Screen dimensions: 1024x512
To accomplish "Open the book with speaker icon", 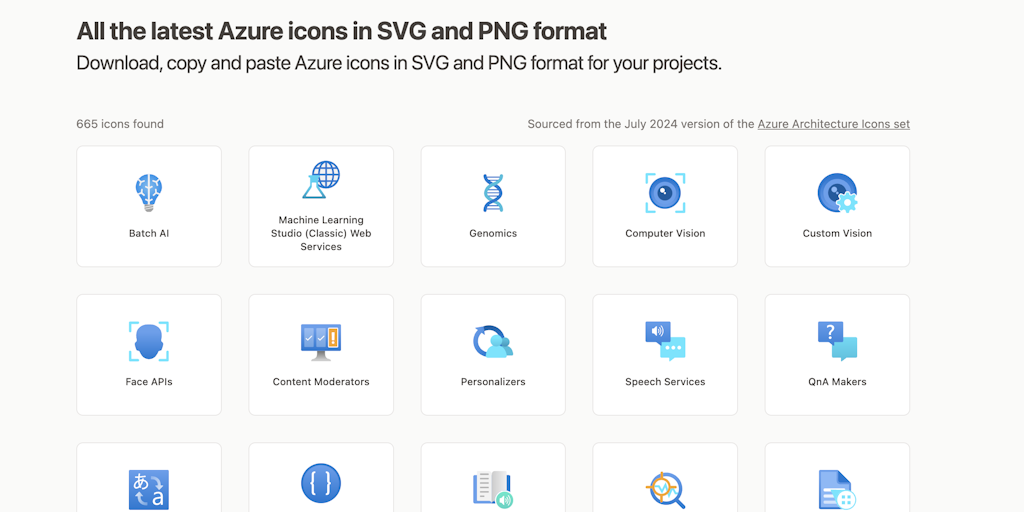I will (493, 490).
